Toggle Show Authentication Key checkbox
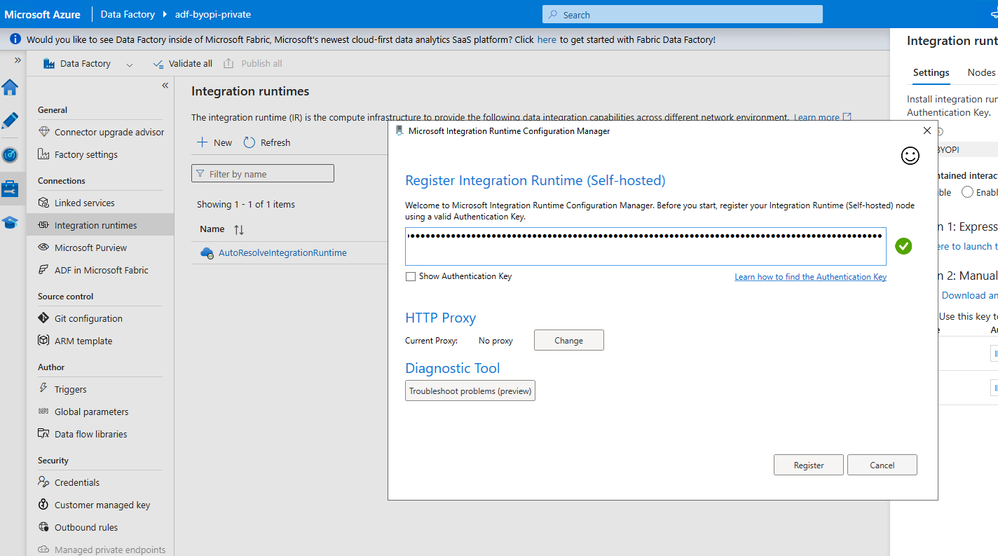 [411, 277]
